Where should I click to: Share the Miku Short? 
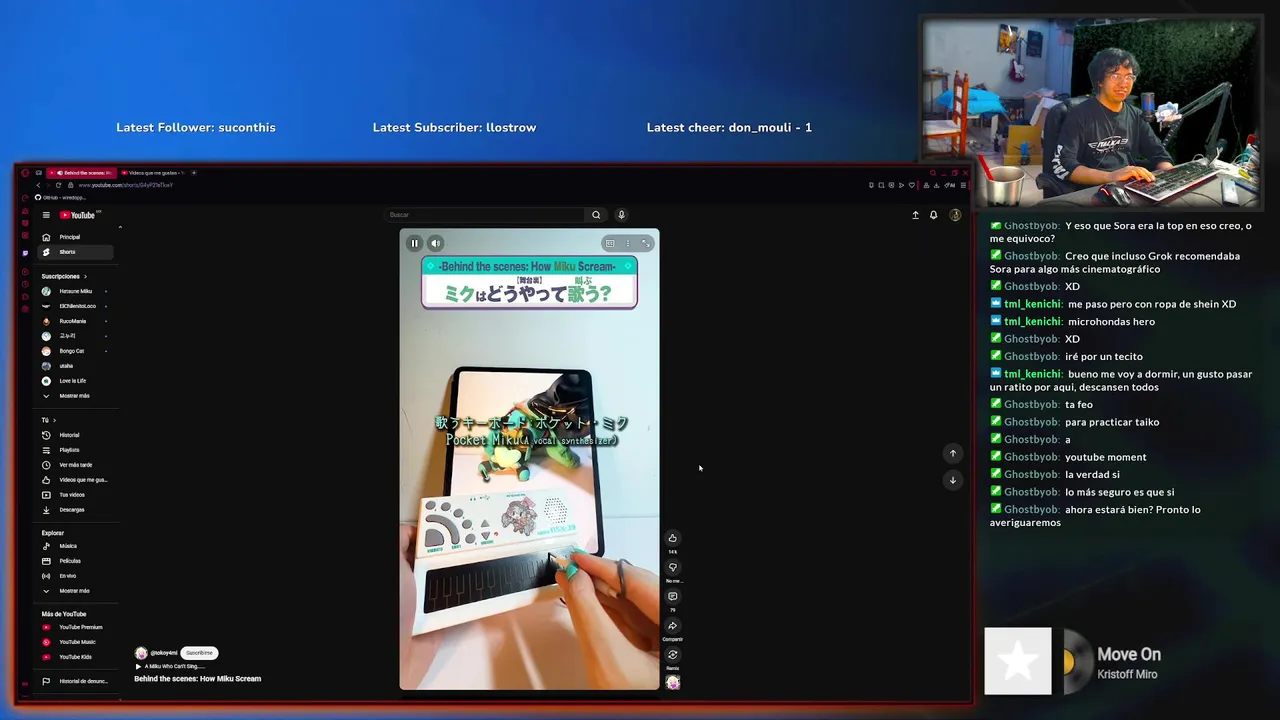[x=673, y=626]
